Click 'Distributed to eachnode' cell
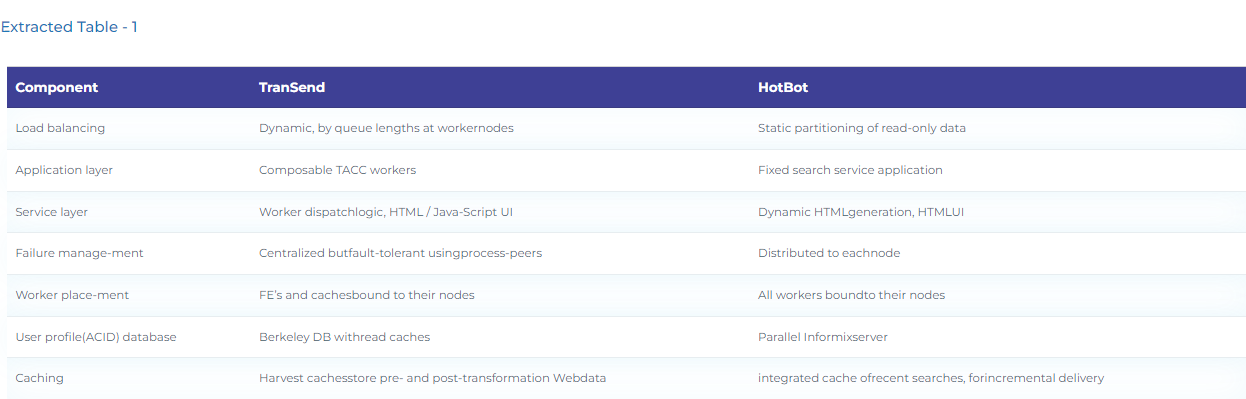The width and height of the screenshot is (1246, 399). pyautogui.click(x=829, y=253)
